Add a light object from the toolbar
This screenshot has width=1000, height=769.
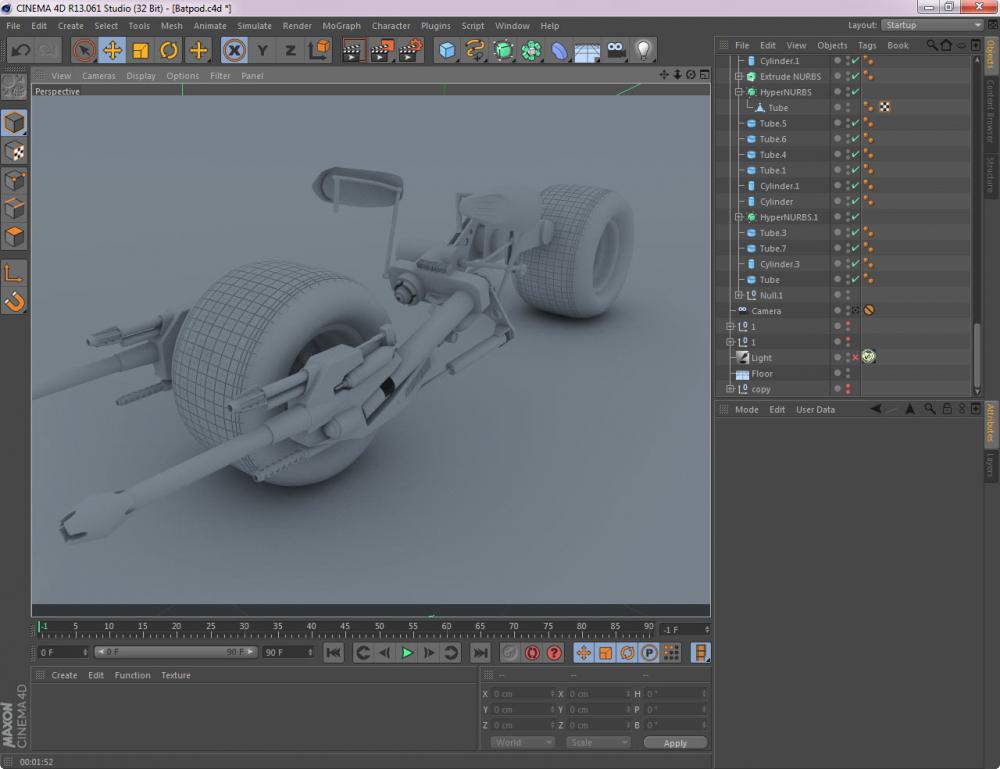pyautogui.click(x=644, y=50)
